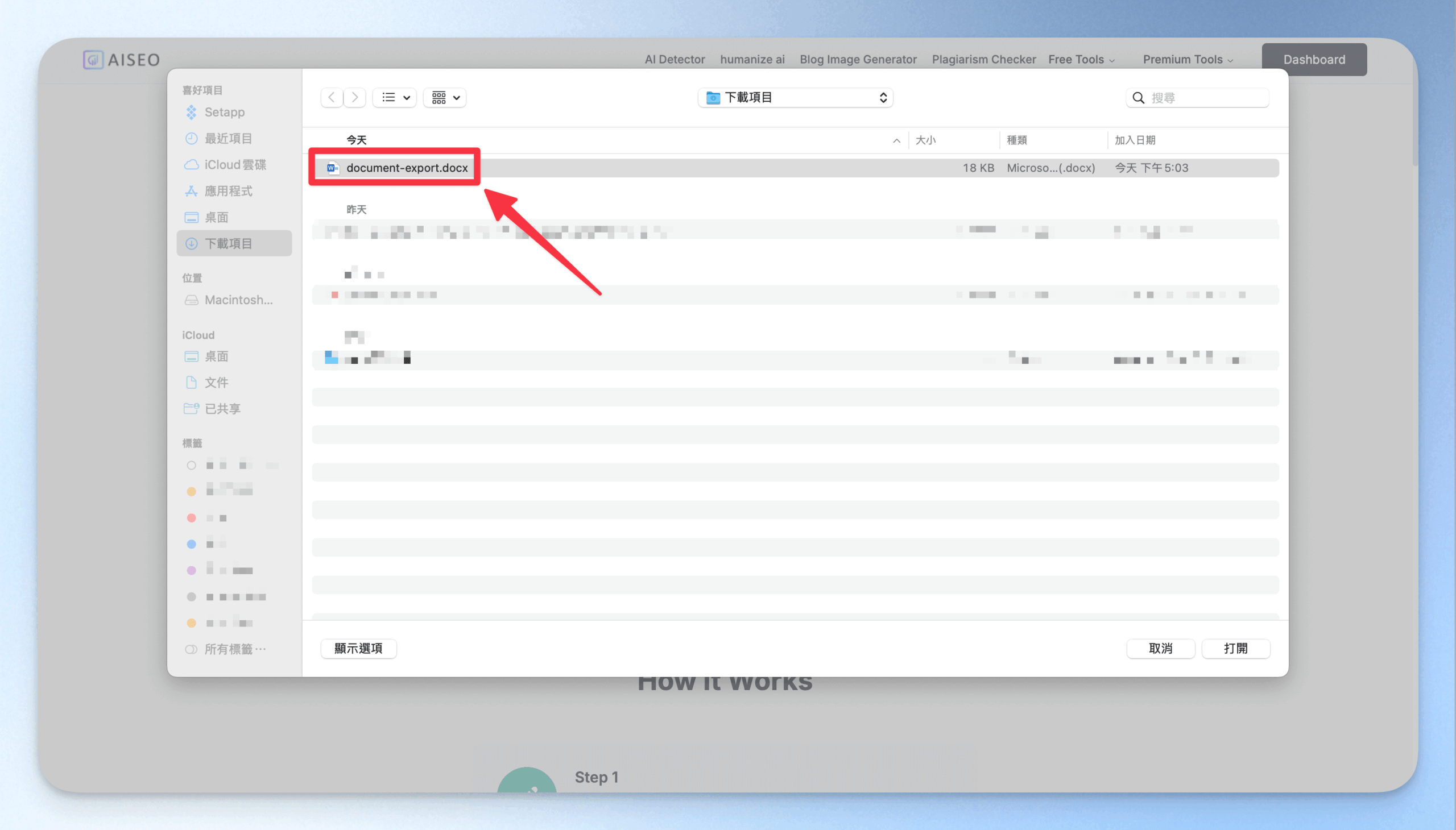Screen dimensions: 1456x830
Task: Open Plagiarism Checker in the AISEO nav
Action: tap(984, 59)
